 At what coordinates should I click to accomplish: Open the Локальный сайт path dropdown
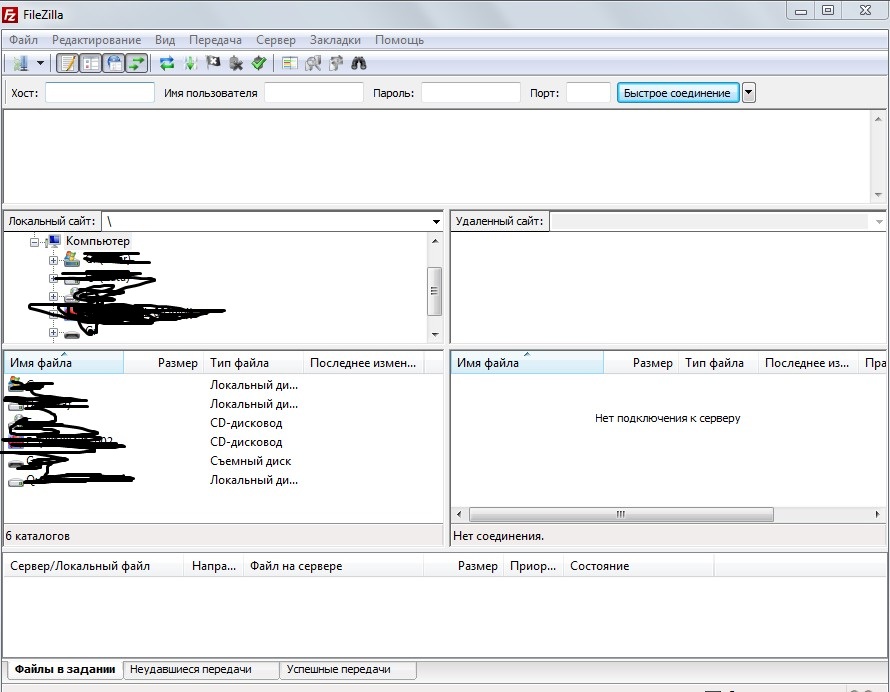pos(436,222)
